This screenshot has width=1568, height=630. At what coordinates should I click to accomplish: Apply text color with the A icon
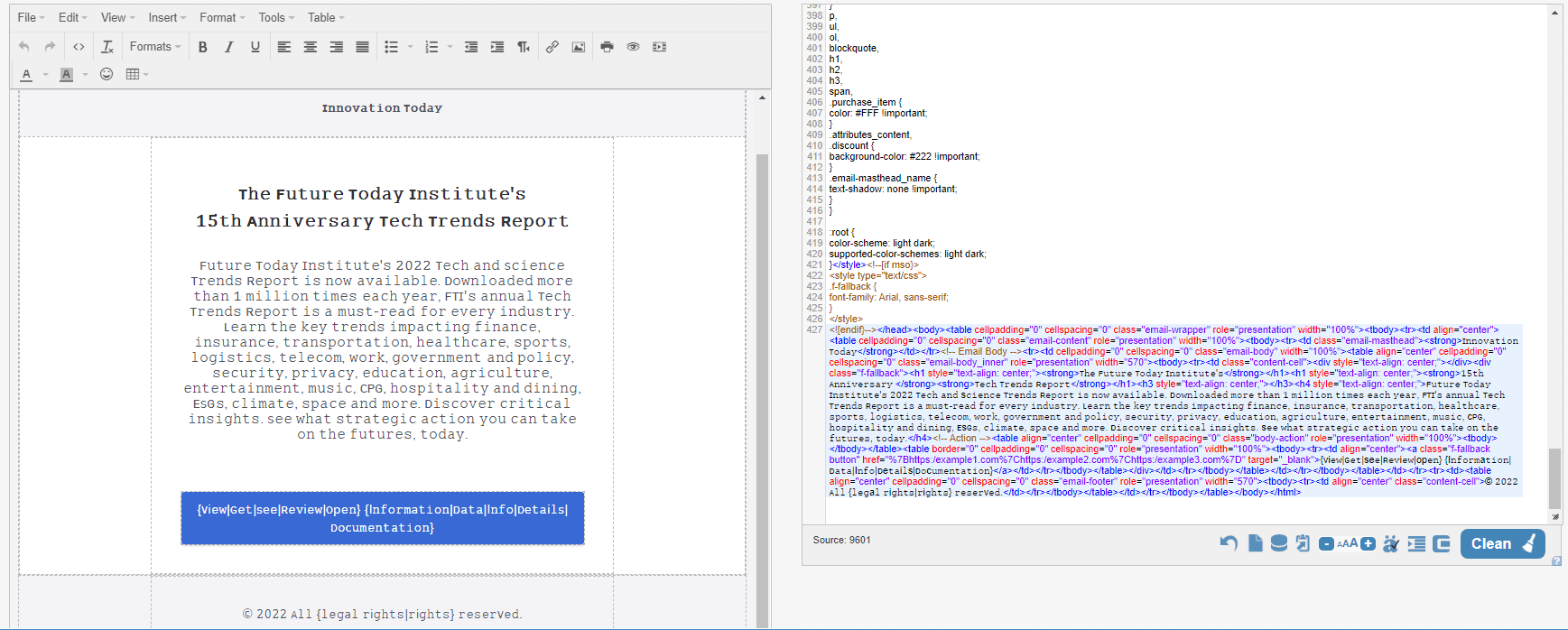(26, 75)
